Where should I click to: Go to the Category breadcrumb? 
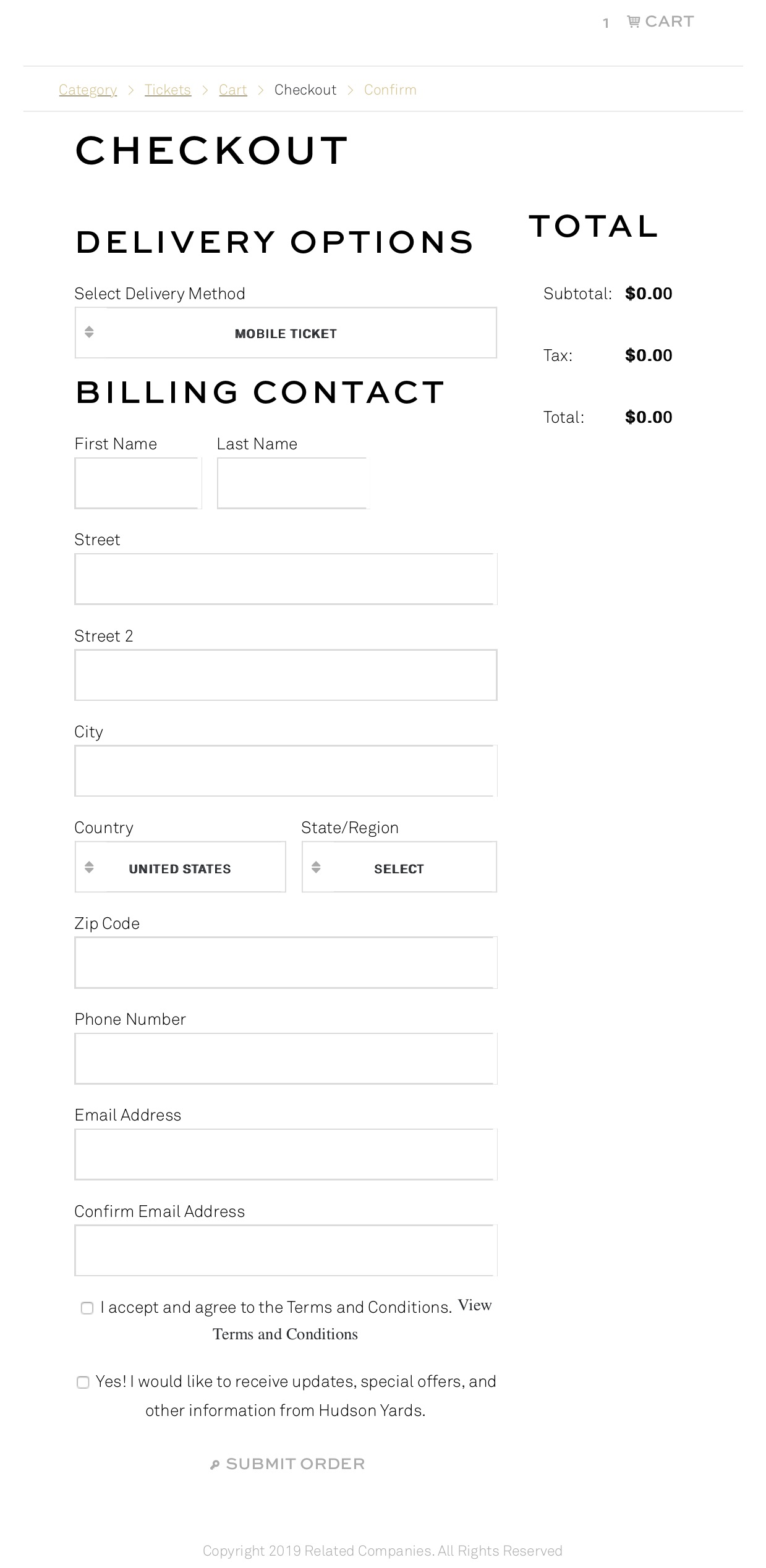[88, 90]
